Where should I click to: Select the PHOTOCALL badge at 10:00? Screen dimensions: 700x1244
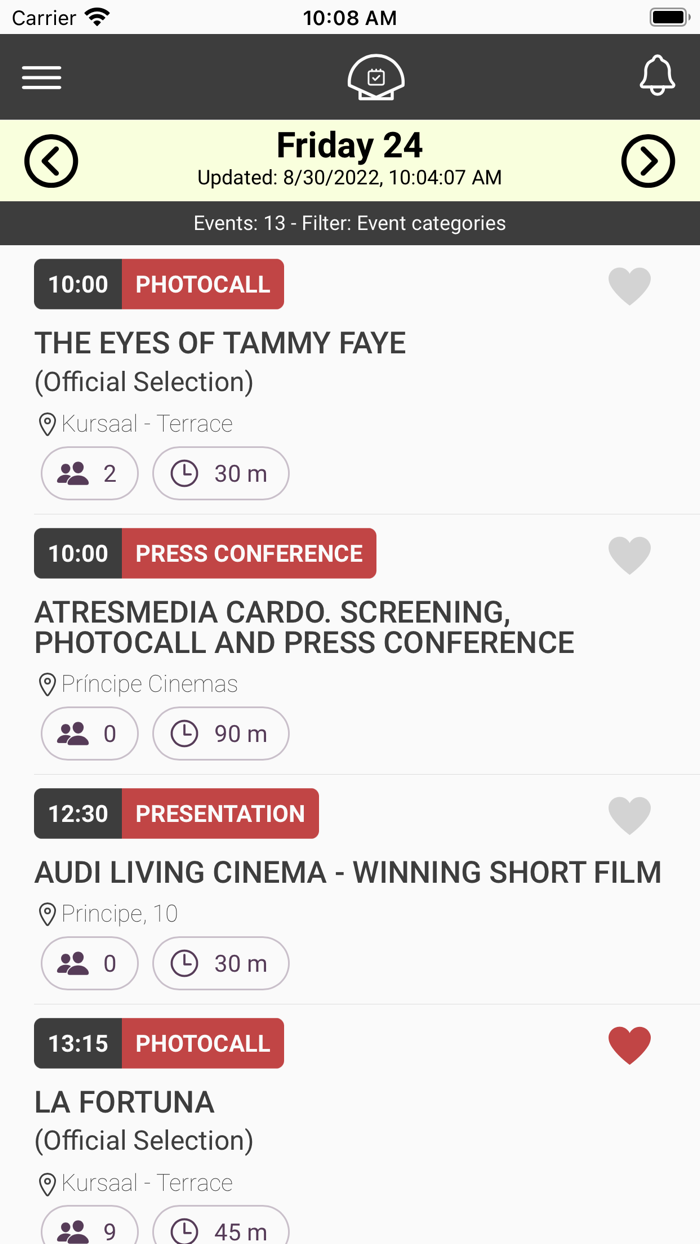coord(203,284)
